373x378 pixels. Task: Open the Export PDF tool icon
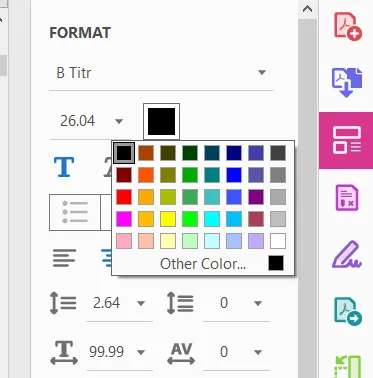[348, 312]
